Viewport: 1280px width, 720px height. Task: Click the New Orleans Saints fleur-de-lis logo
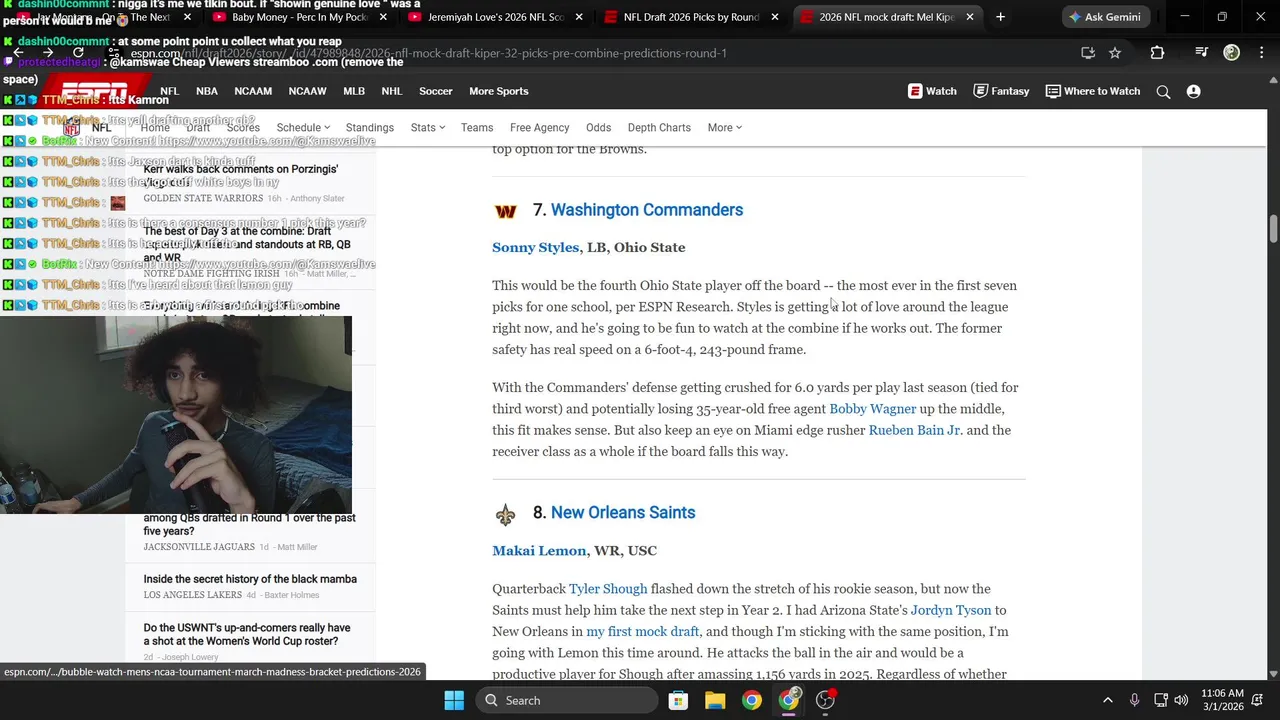click(x=506, y=514)
